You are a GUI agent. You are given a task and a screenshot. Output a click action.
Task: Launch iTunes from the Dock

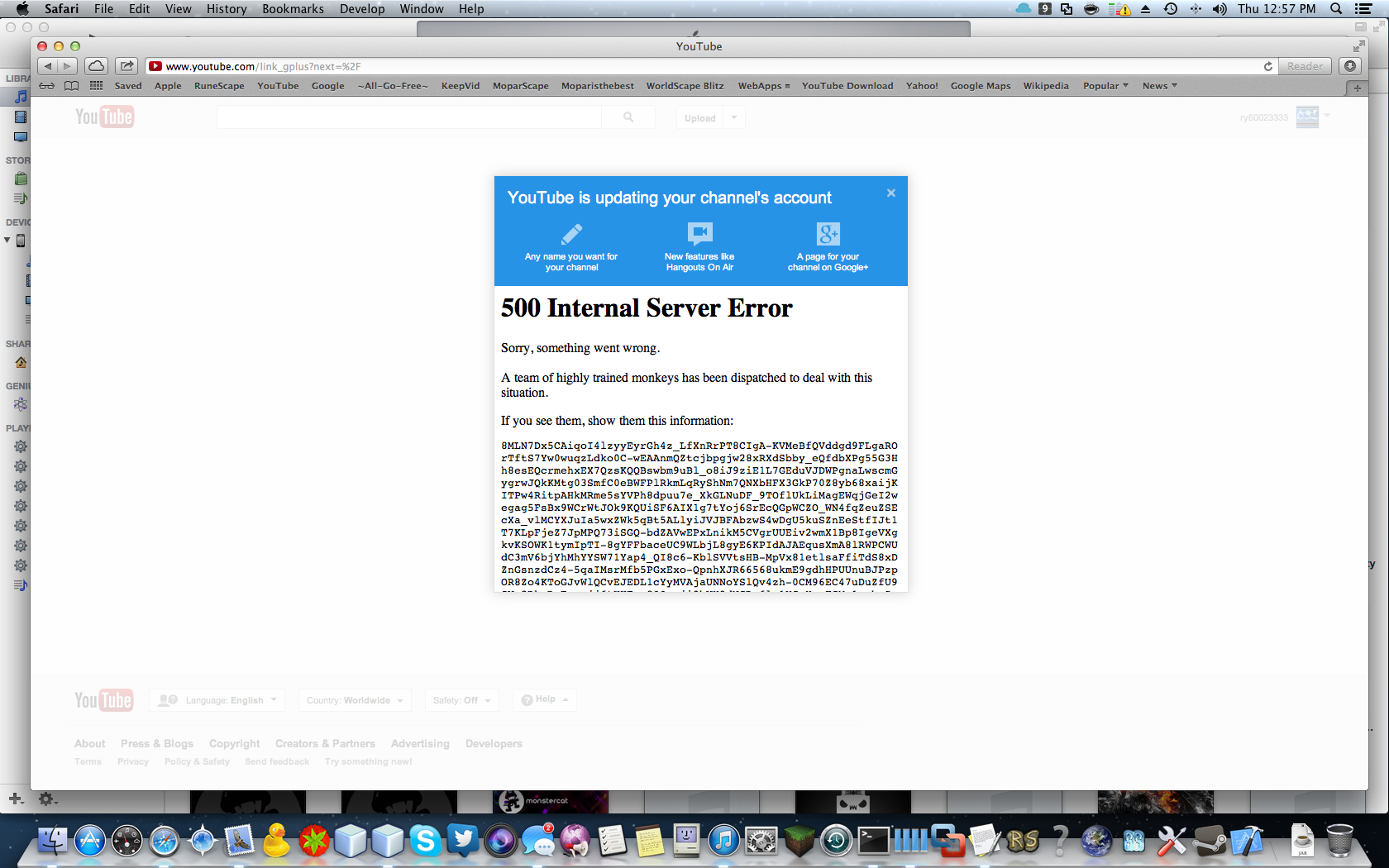click(x=723, y=841)
